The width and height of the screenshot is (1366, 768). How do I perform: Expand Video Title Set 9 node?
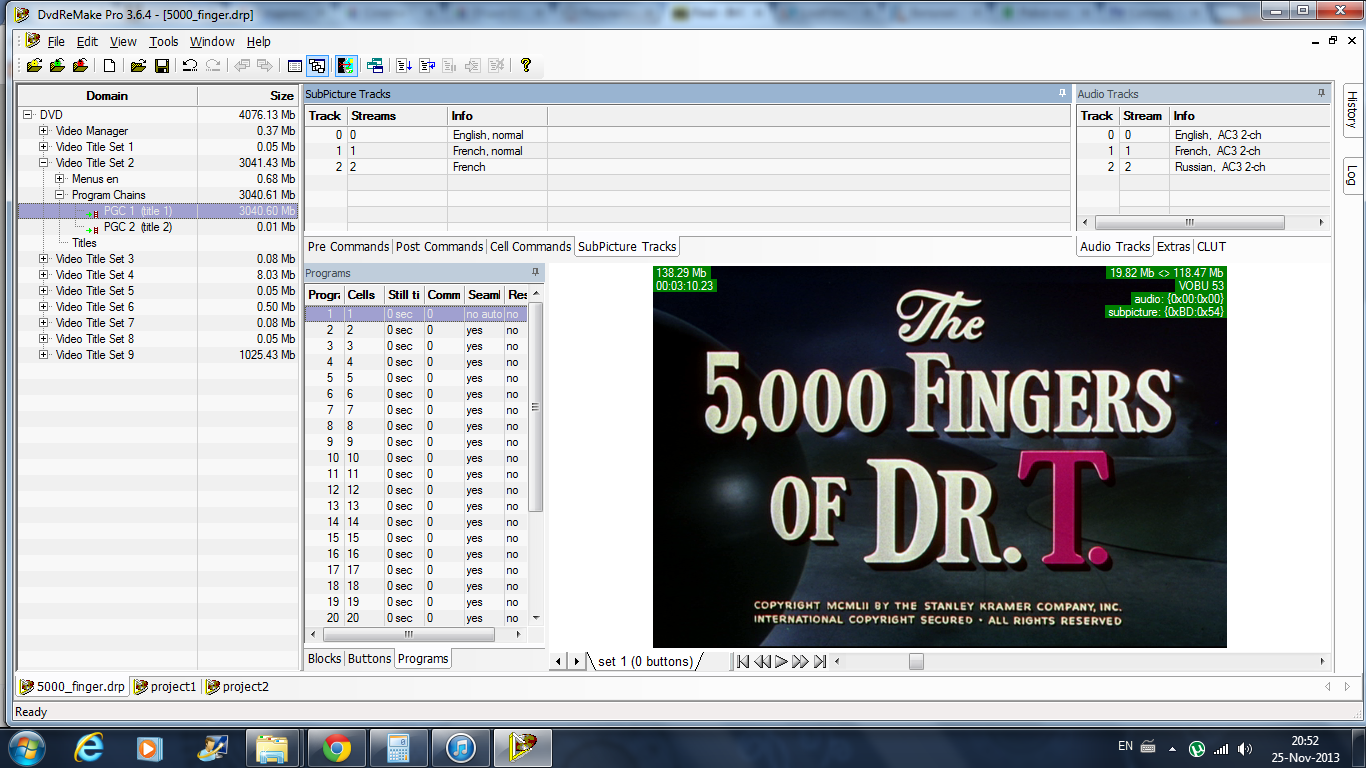tap(44, 355)
